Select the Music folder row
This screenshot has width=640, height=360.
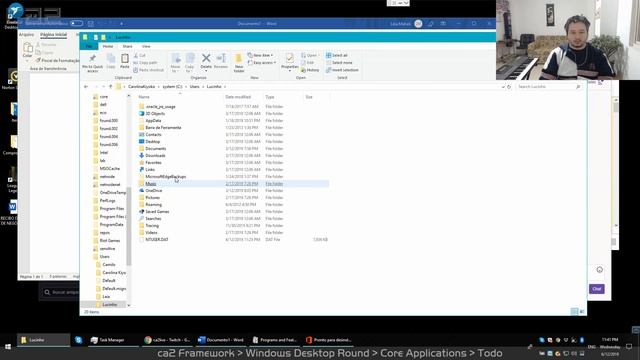(x=233, y=184)
